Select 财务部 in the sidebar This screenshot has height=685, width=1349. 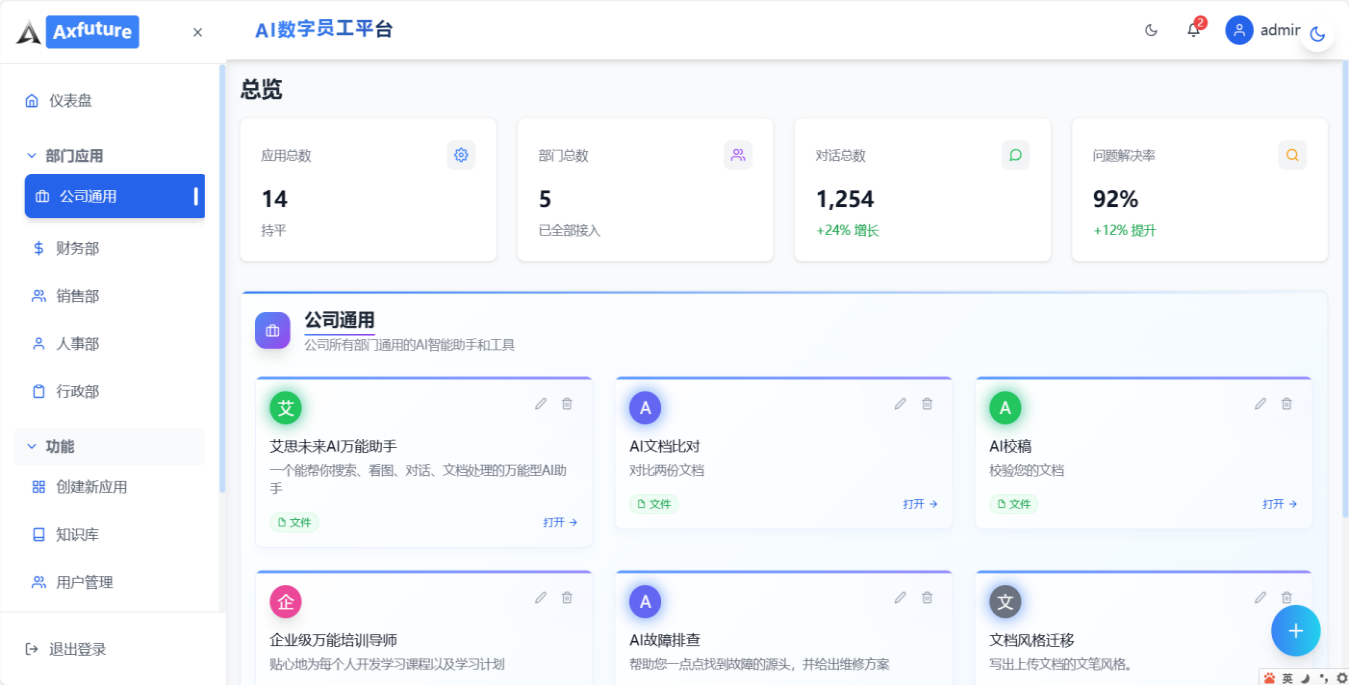click(77, 248)
